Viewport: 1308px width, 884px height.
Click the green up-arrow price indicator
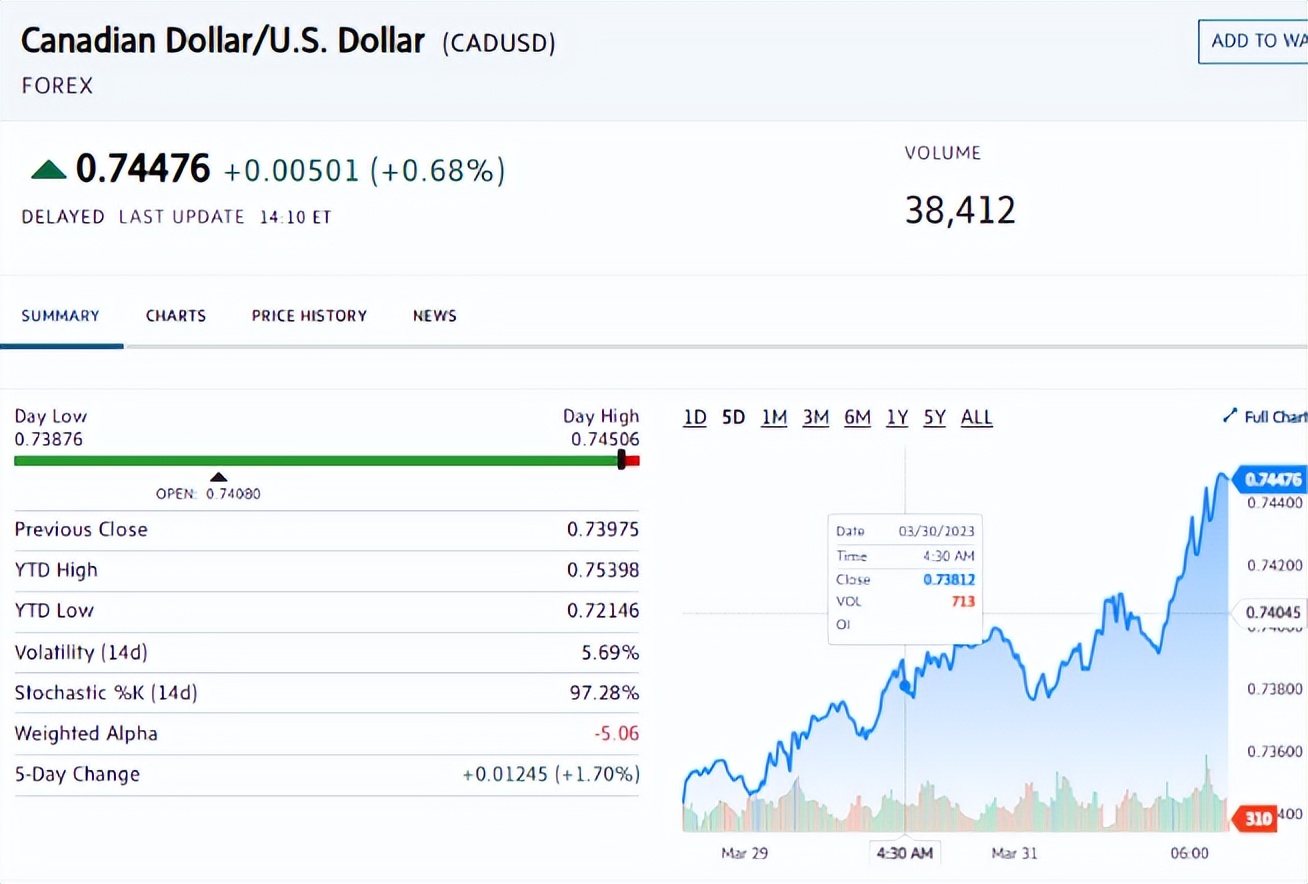pos(48,170)
